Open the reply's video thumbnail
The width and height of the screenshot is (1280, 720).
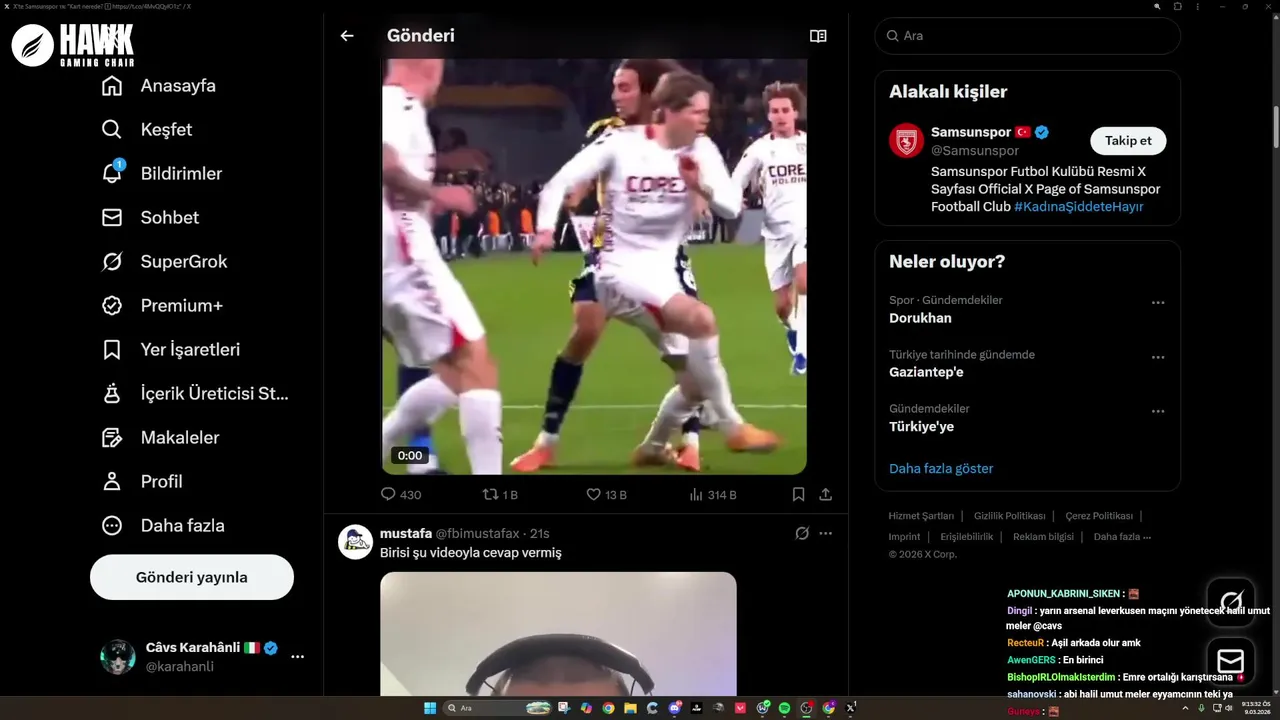558,634
